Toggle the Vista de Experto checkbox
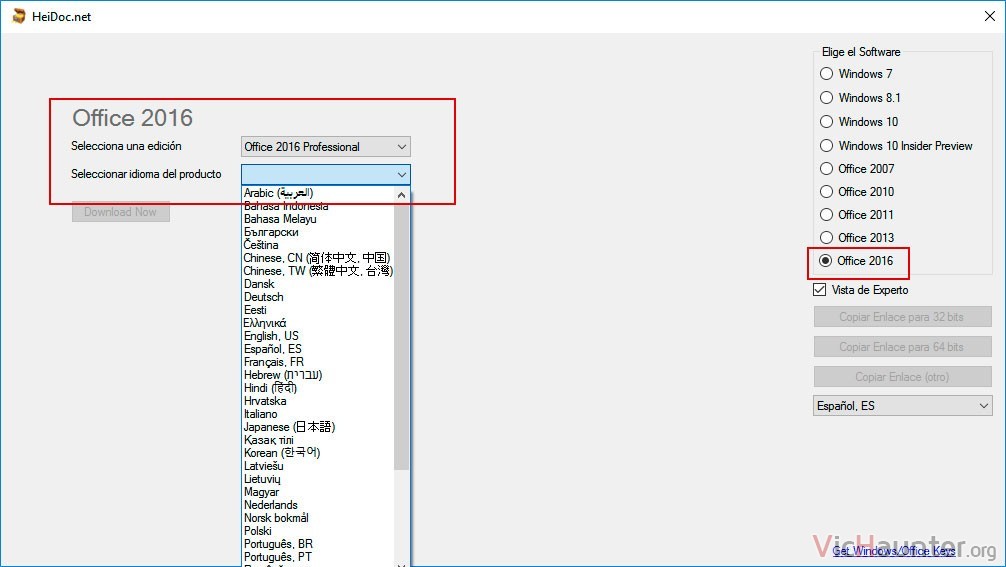This screenshot has width=1006, height=567. point(819,290)
